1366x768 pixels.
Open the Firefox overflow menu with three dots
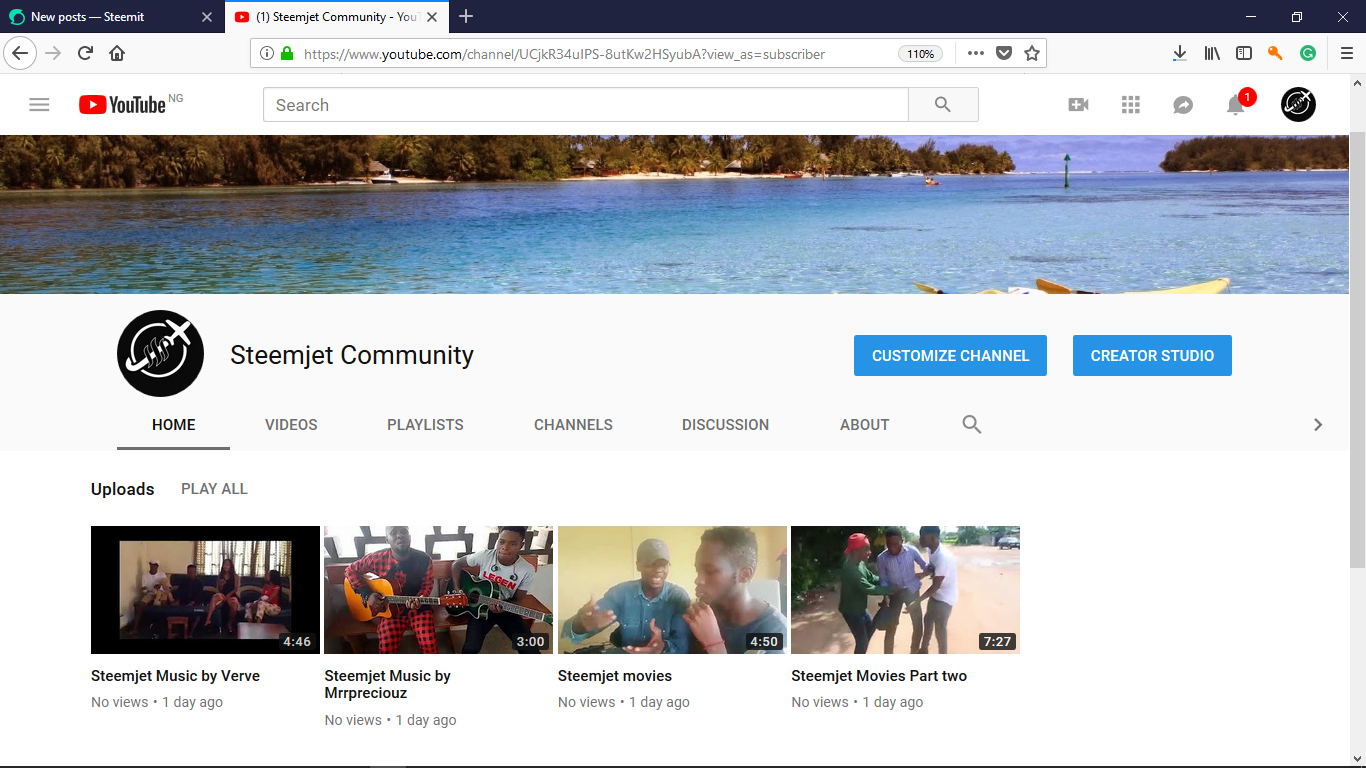tap(975, 52)
